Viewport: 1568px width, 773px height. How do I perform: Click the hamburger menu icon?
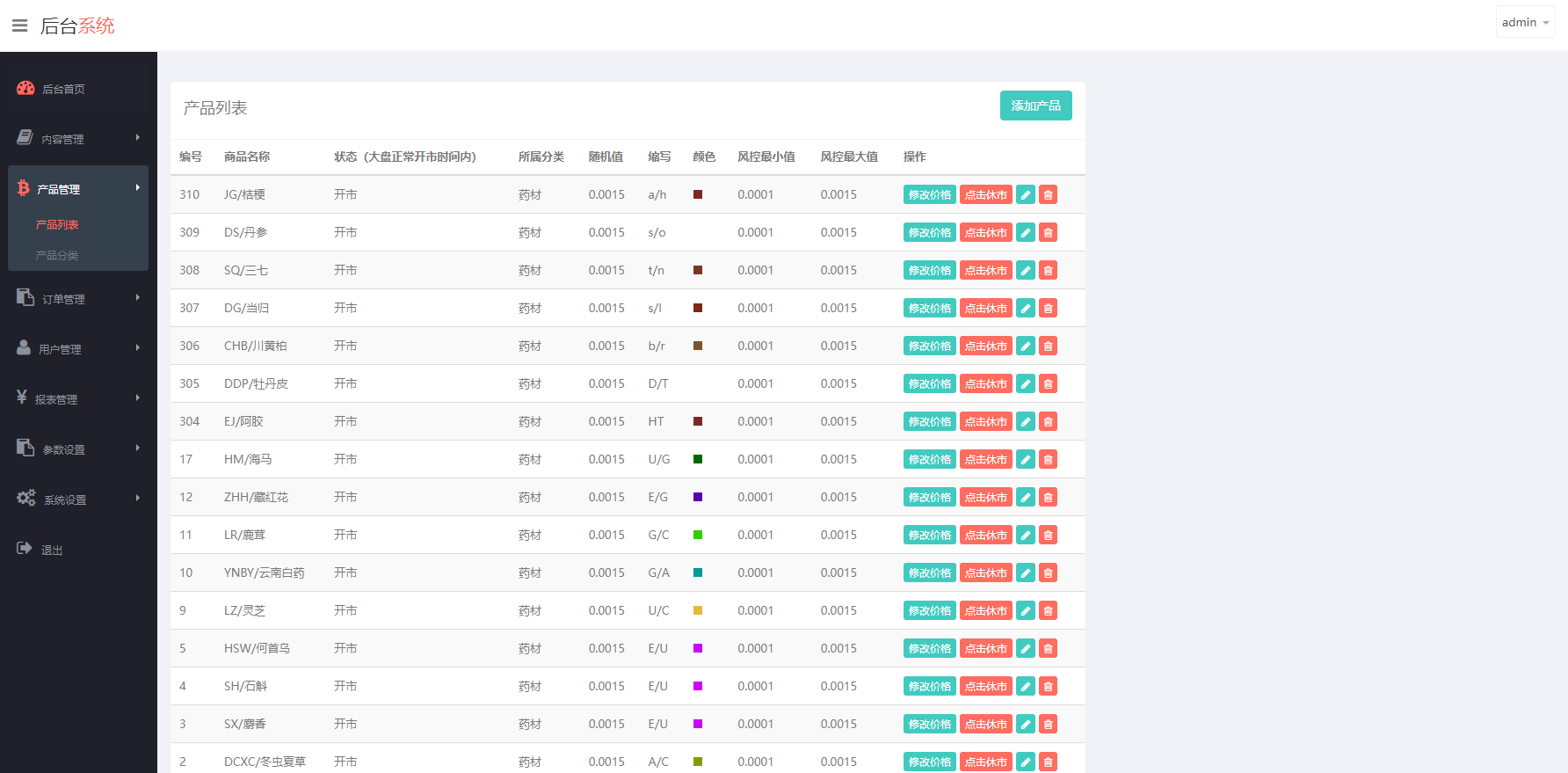19,26
